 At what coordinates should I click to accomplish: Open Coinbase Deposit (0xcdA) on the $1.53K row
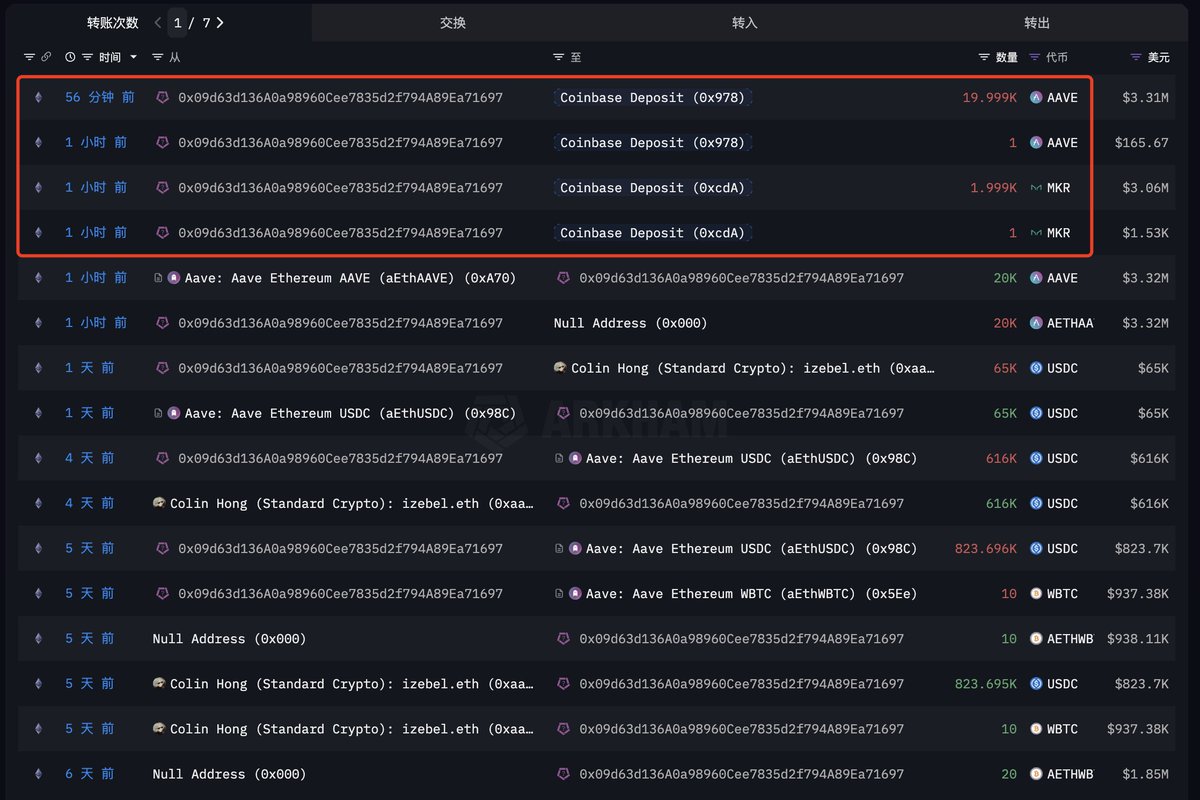[652, 233]
